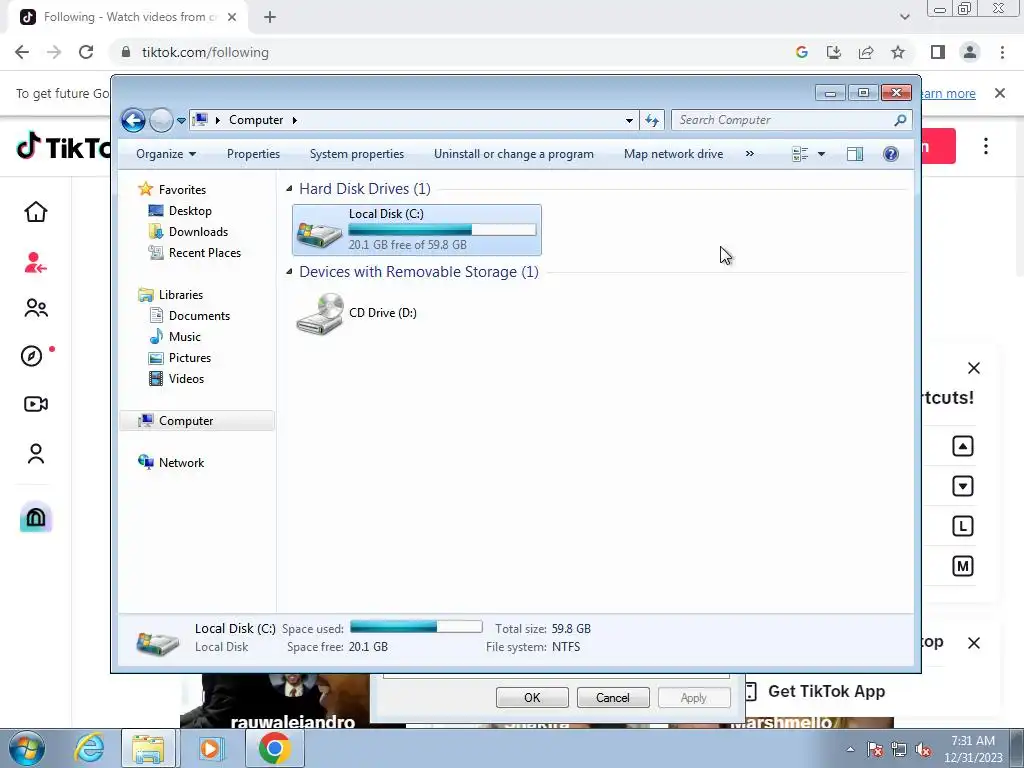Open Windows Media Player from taskbar
This screenshot has width=1024, height=768.
point(210,748)
